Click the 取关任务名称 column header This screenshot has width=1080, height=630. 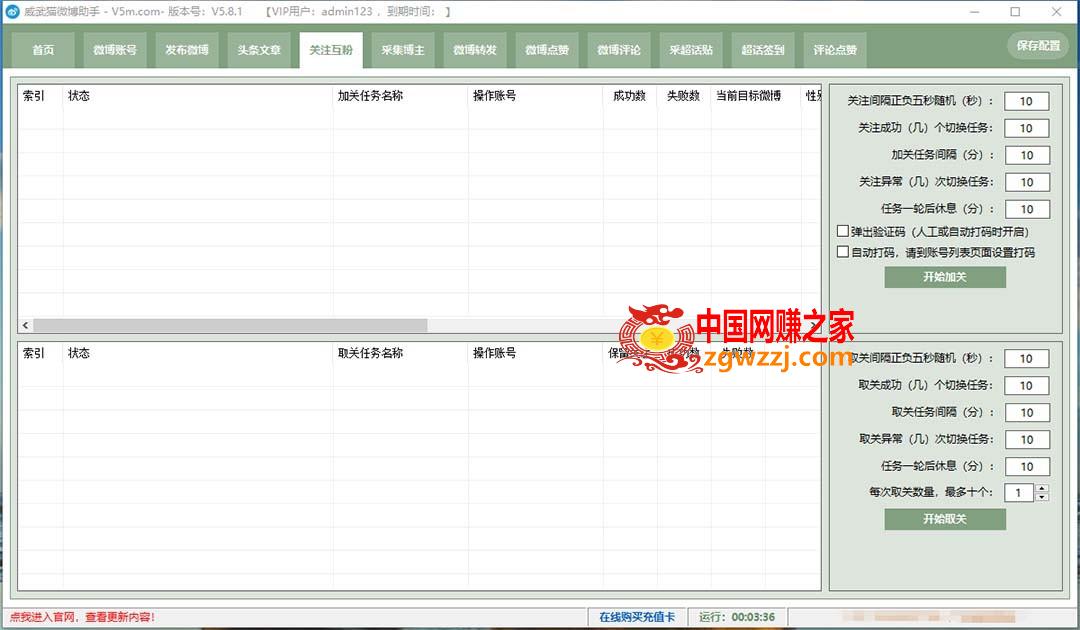pyautogui.click(x=370, y=353)
